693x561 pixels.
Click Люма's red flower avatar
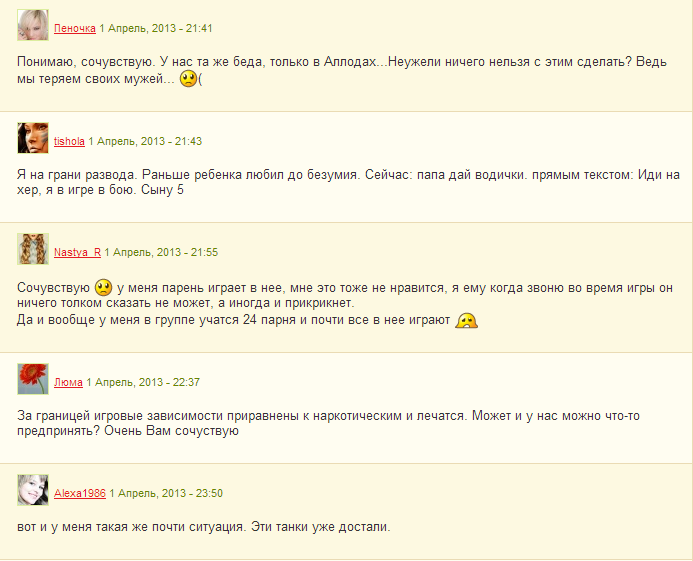[33, 379]
